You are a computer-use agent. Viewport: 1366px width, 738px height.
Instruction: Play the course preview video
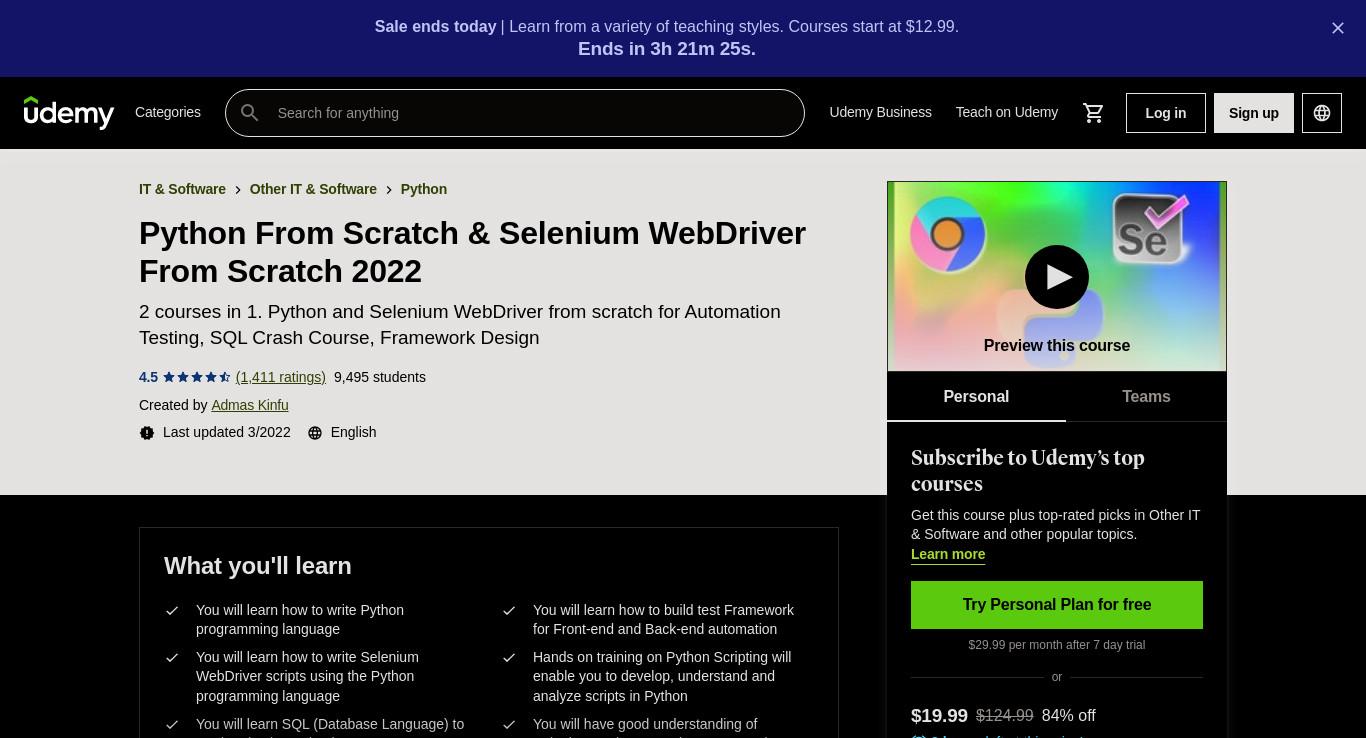[1057, 277]
